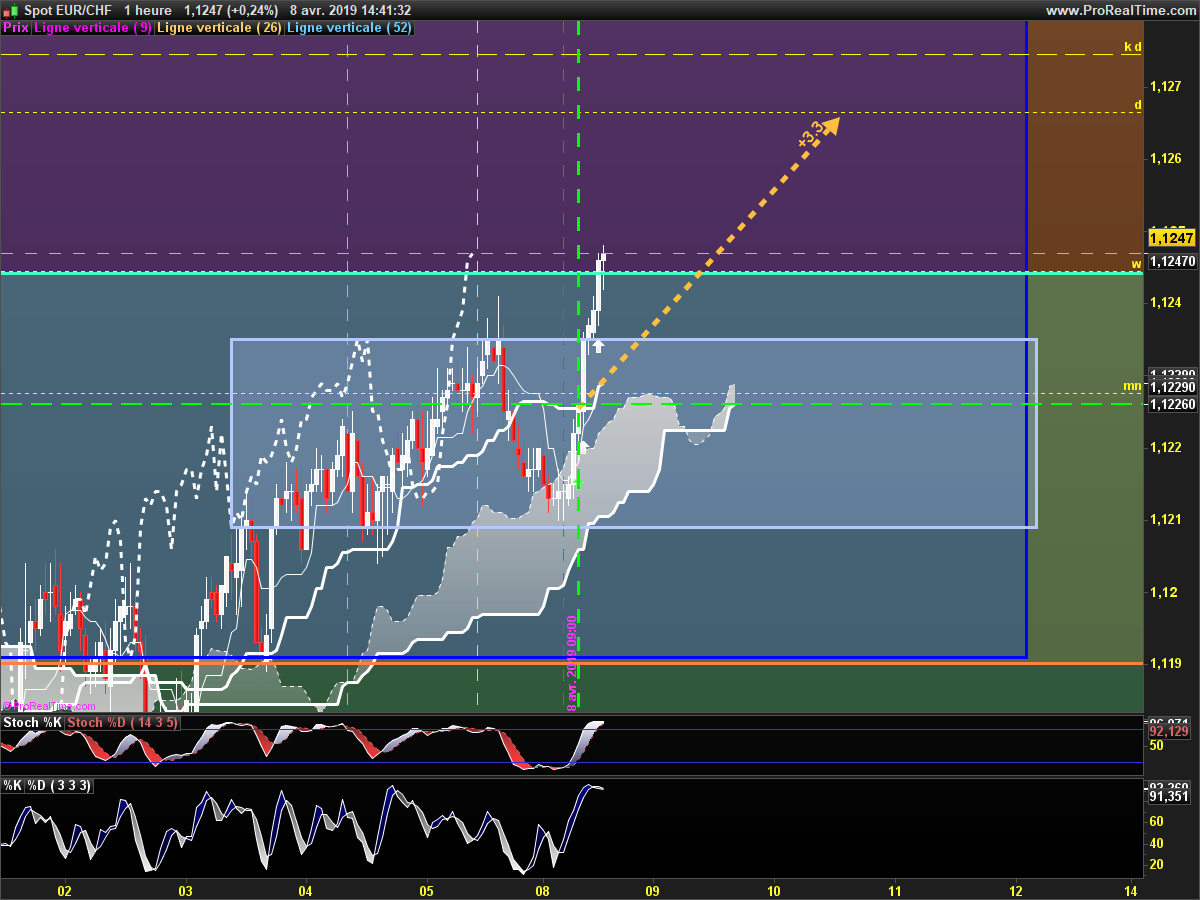Click the 1,12470 price level tag
Image resolution: width=1200 pixels, height=900 pixels.
[x=1171, y=262]
